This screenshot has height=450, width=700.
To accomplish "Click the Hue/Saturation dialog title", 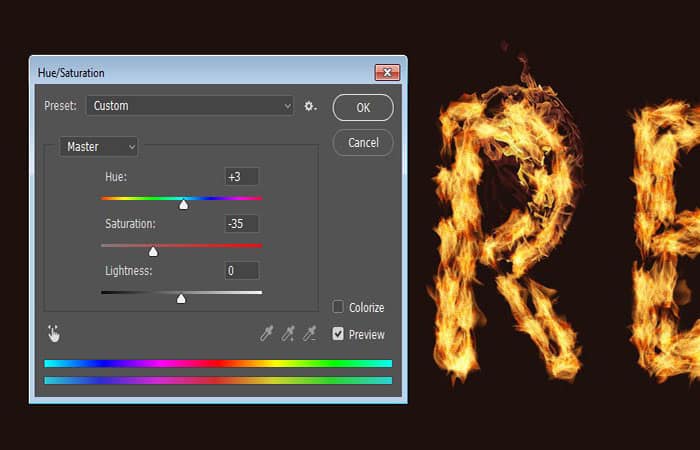I will pos(71,73).
